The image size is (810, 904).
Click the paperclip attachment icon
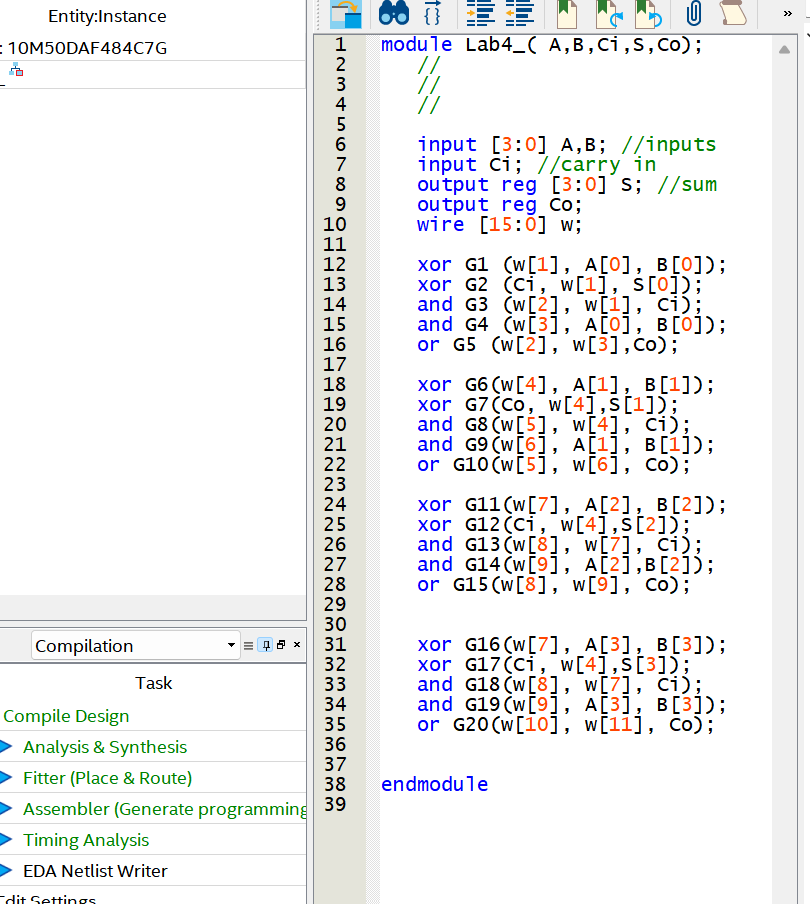693,14
